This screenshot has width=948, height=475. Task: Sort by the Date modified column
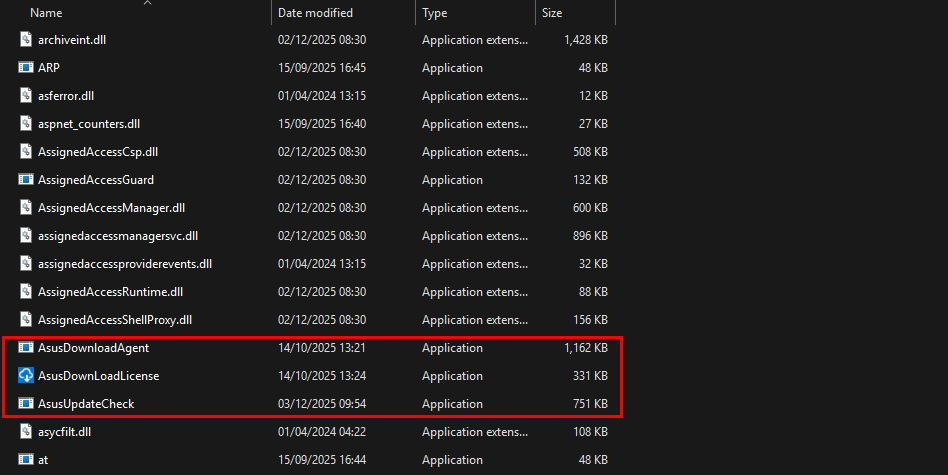click(x=315, y=13)
